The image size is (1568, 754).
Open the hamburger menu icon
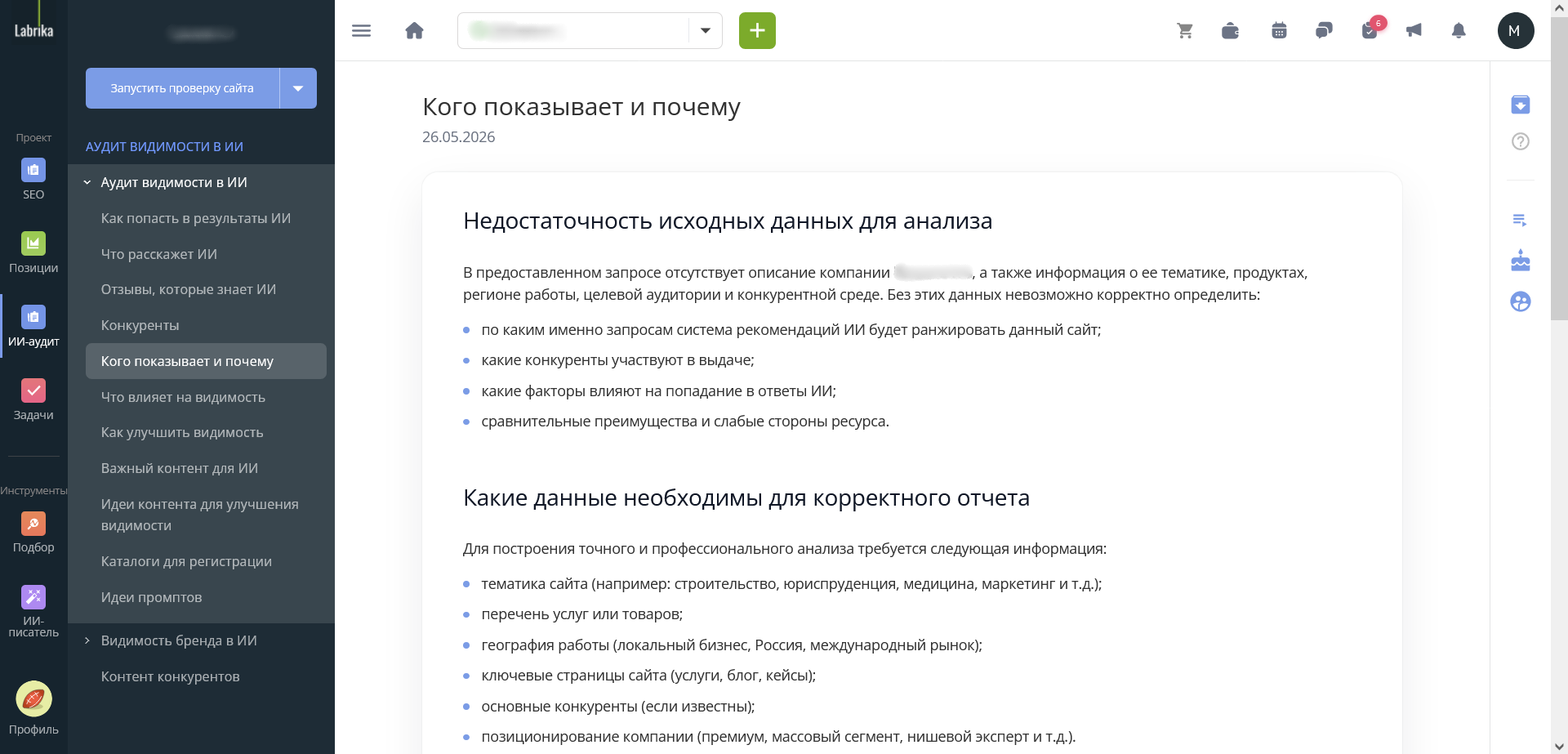point(361,31)
